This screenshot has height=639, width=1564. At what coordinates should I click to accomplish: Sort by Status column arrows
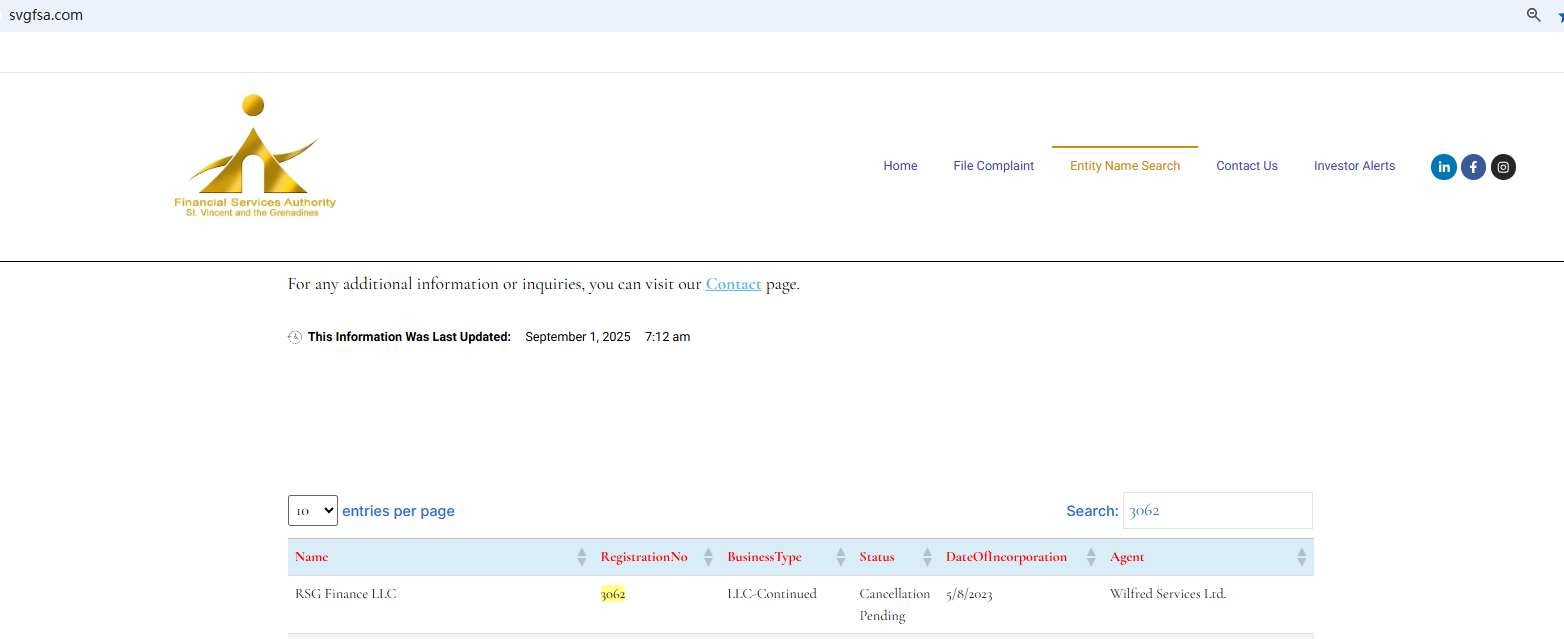click(927, 557)
